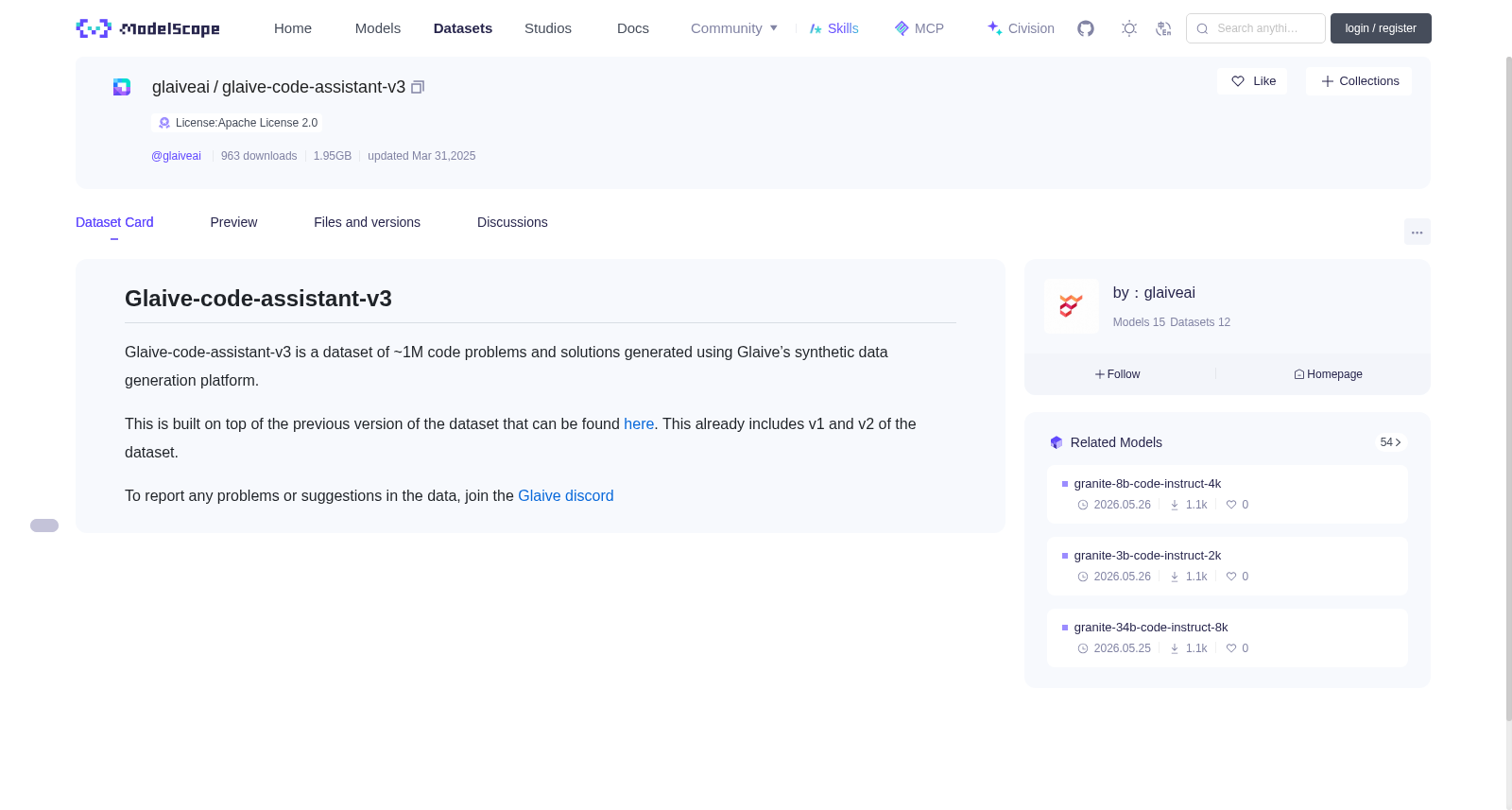Open the more options ellipsis button
The image size is (1512, 810).
point(1417,232)
